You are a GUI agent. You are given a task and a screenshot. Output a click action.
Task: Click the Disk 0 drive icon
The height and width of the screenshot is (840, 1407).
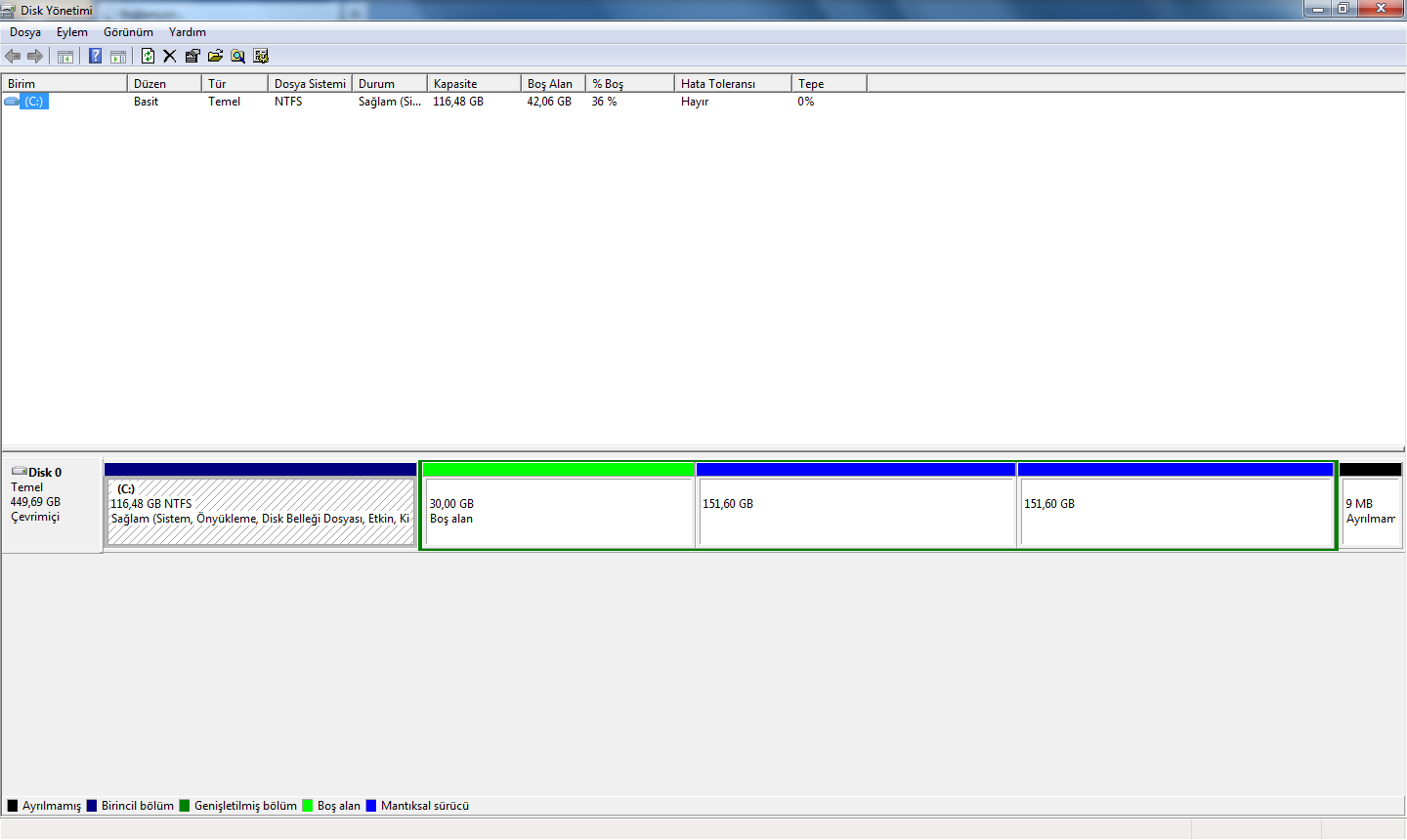click(x=20, y=472)
